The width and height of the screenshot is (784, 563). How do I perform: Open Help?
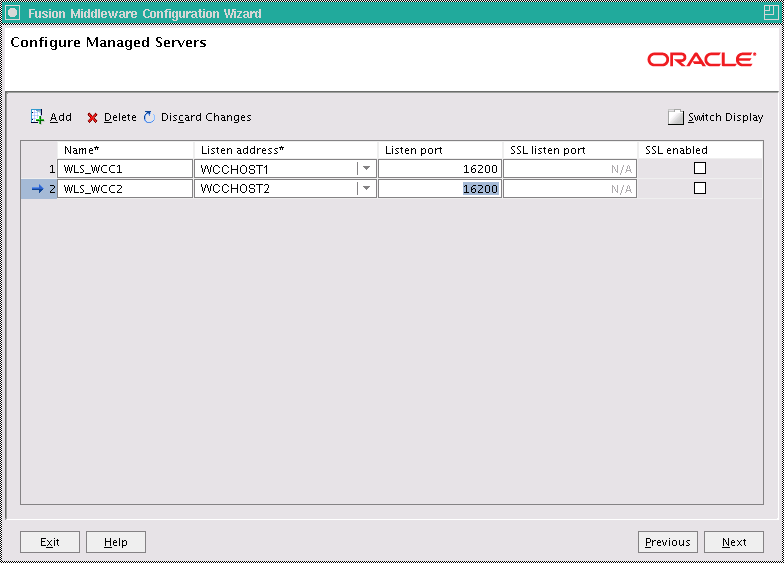[x=116, y=542]
